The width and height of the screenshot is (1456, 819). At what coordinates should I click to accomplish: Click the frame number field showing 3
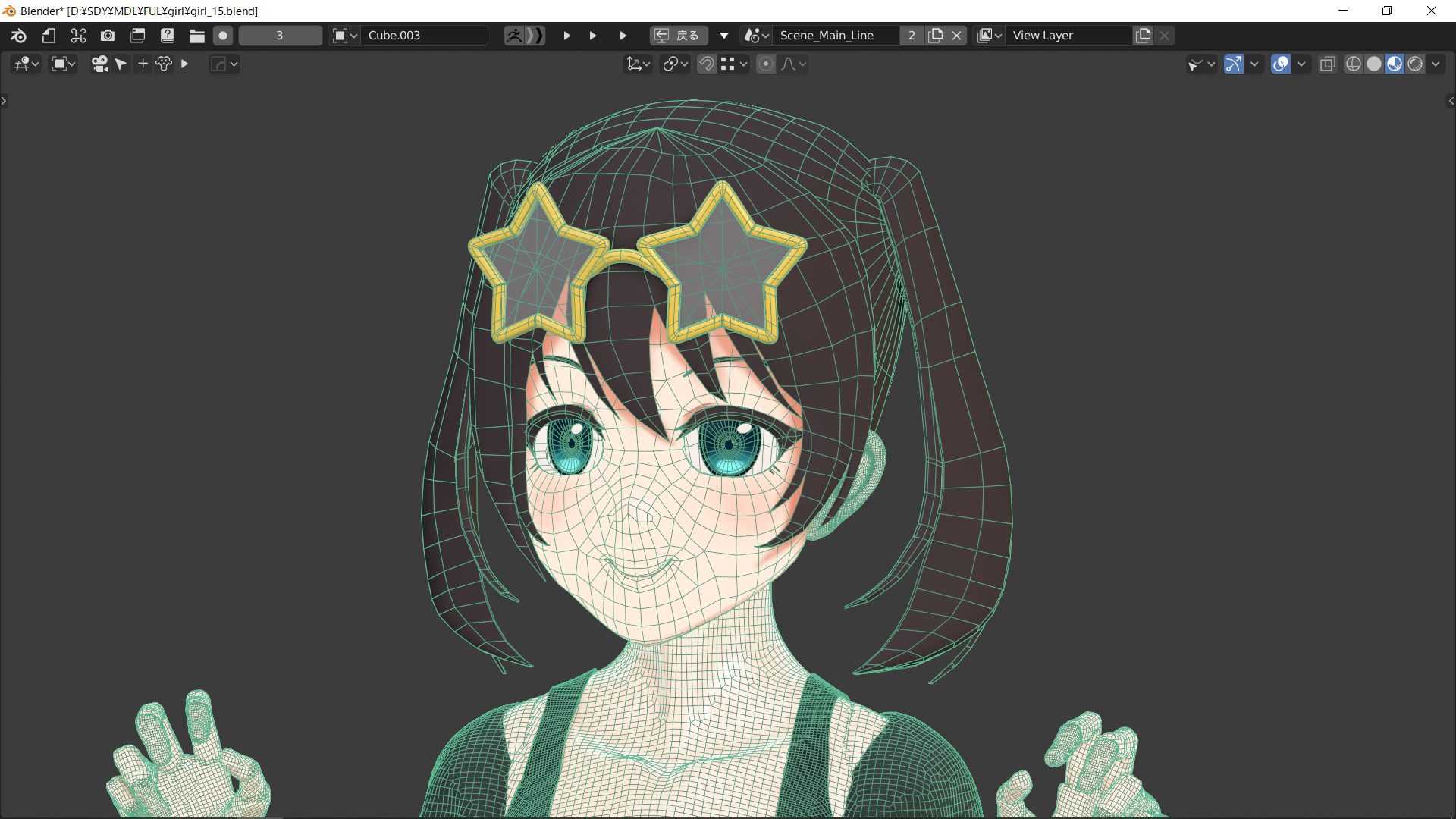pyautogui.click(x=280, y=36)
